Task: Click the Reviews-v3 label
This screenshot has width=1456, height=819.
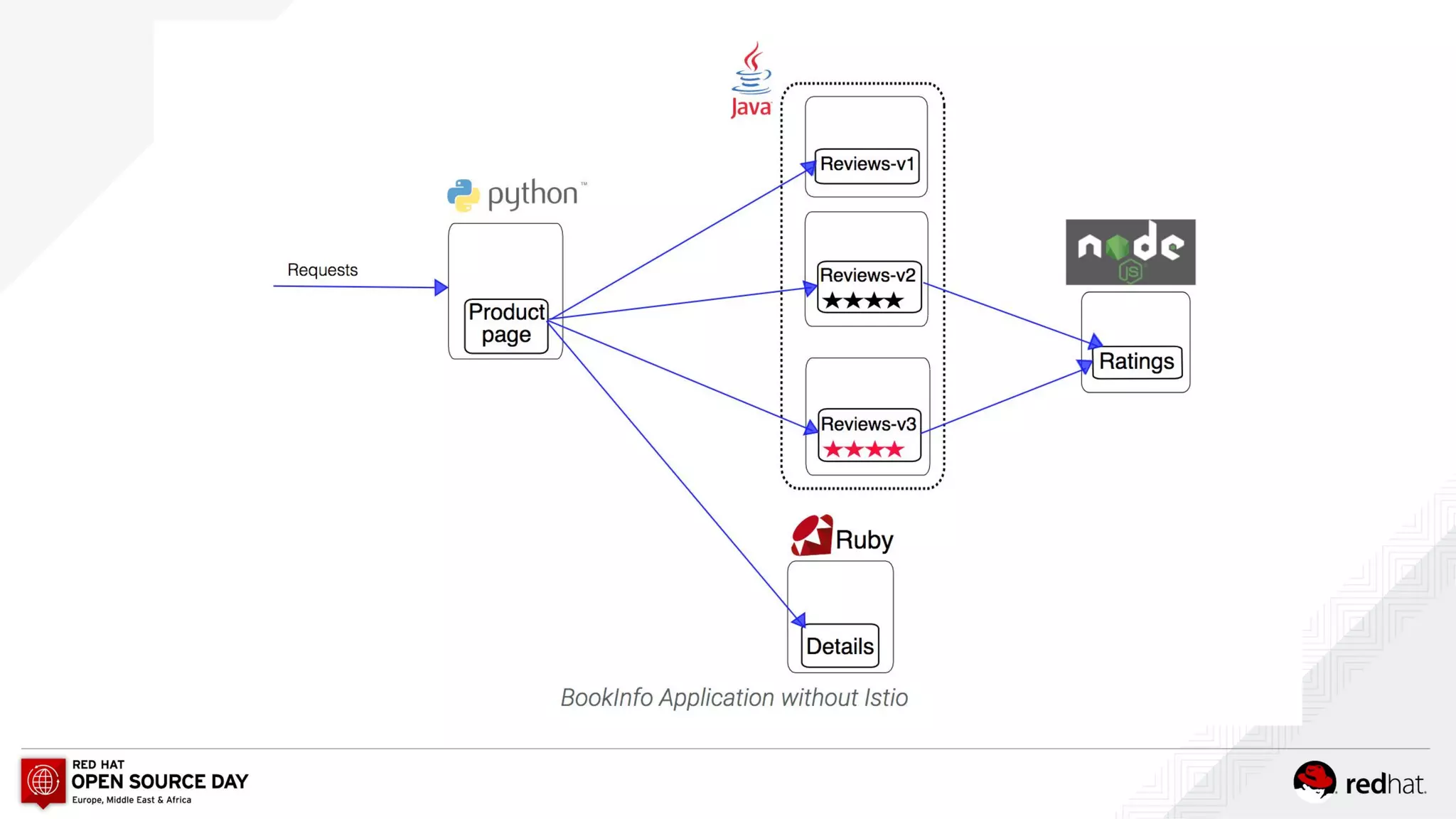Action: 868,424
